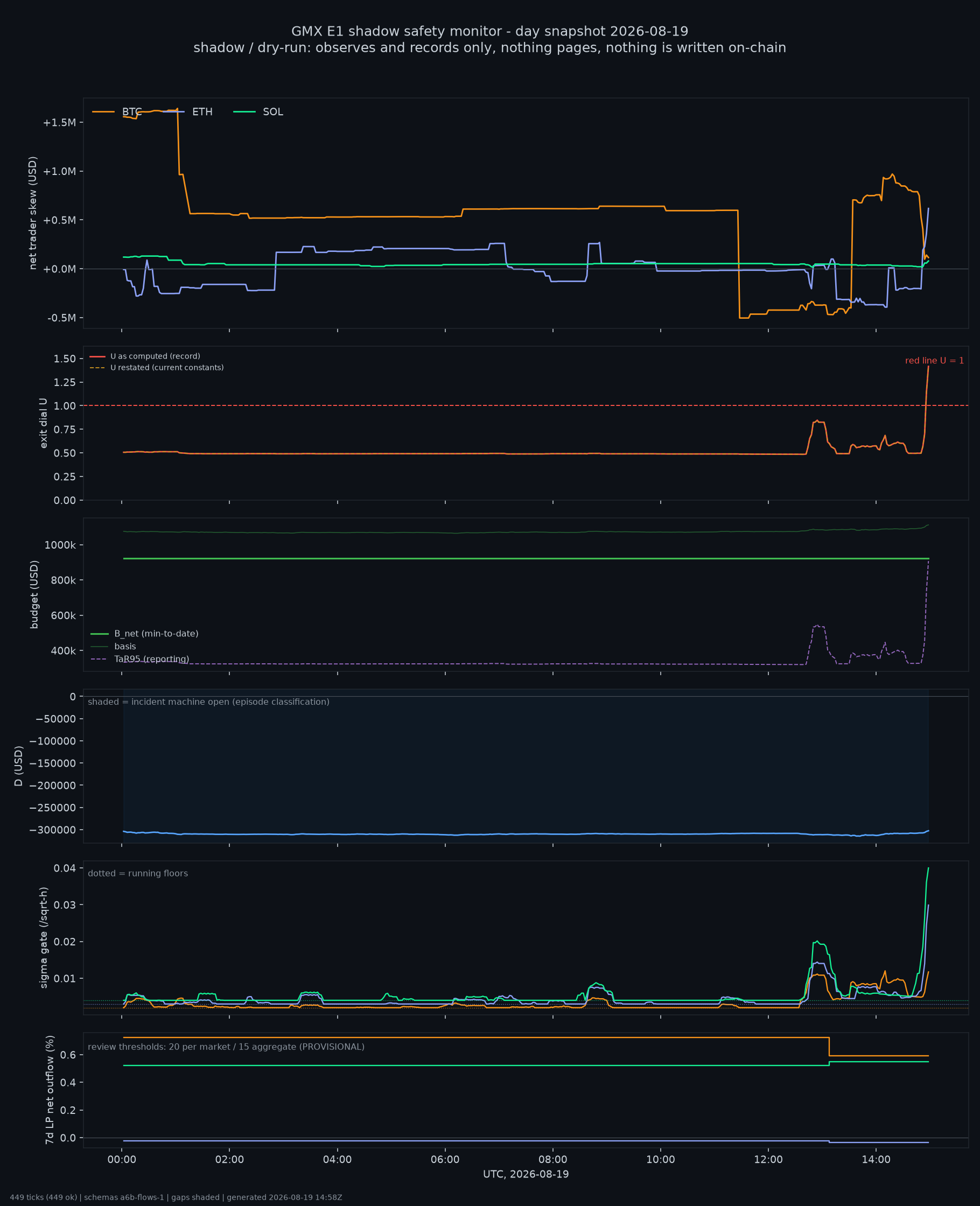This screenshot has width=980, height=1206.
Task: Select the ETH legend label
Action: pos(202,112)
